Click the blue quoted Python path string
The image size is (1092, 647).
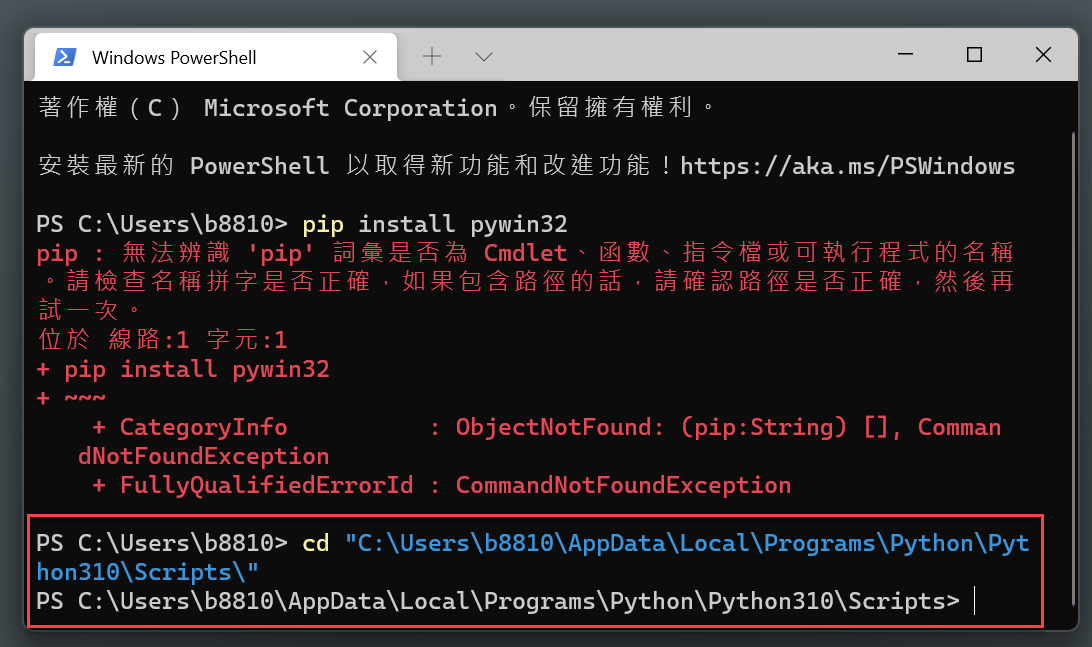533,557
